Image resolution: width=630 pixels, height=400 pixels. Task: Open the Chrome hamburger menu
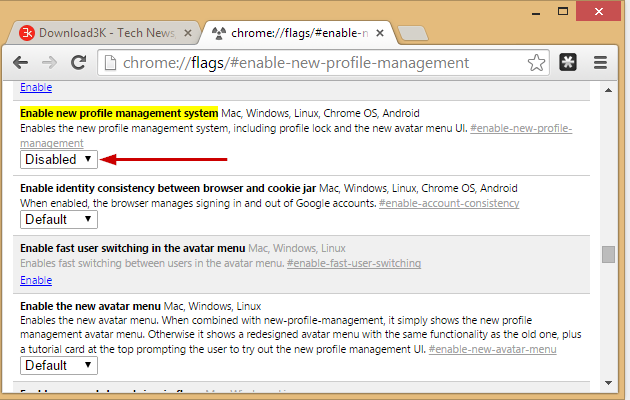click(x=601, y=63)
